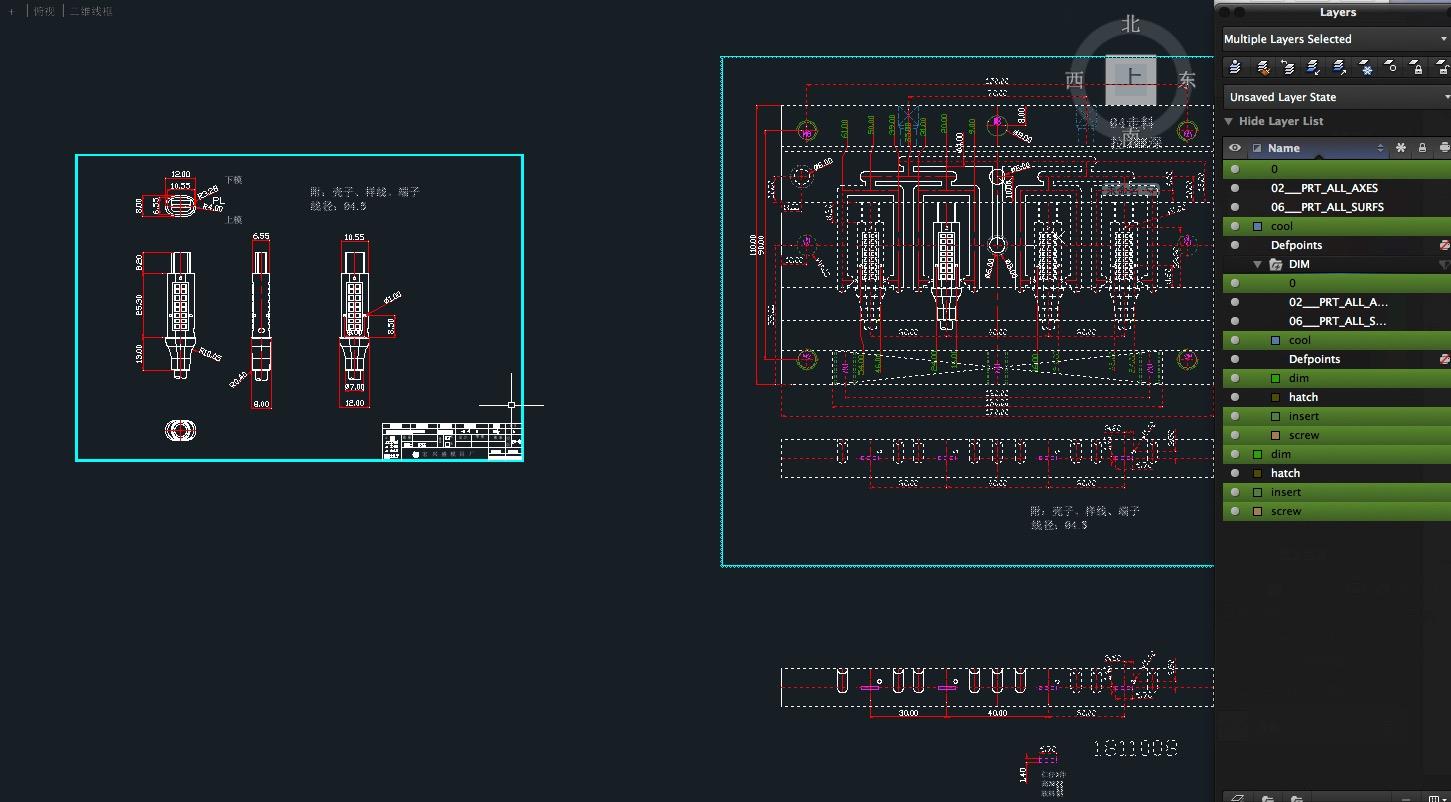Click color swatch of top-level dim layer

[x=1257, y=454]
